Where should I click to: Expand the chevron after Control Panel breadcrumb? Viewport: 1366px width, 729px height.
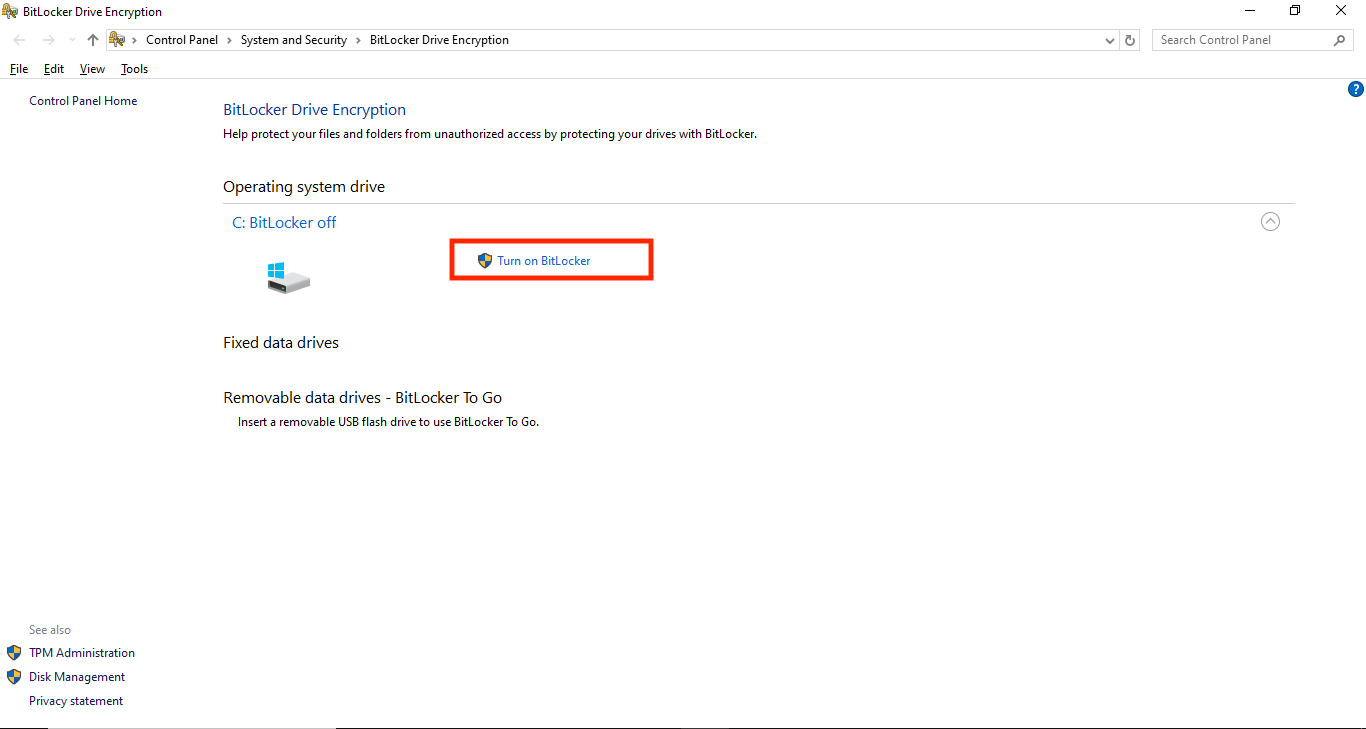[229, 40]
